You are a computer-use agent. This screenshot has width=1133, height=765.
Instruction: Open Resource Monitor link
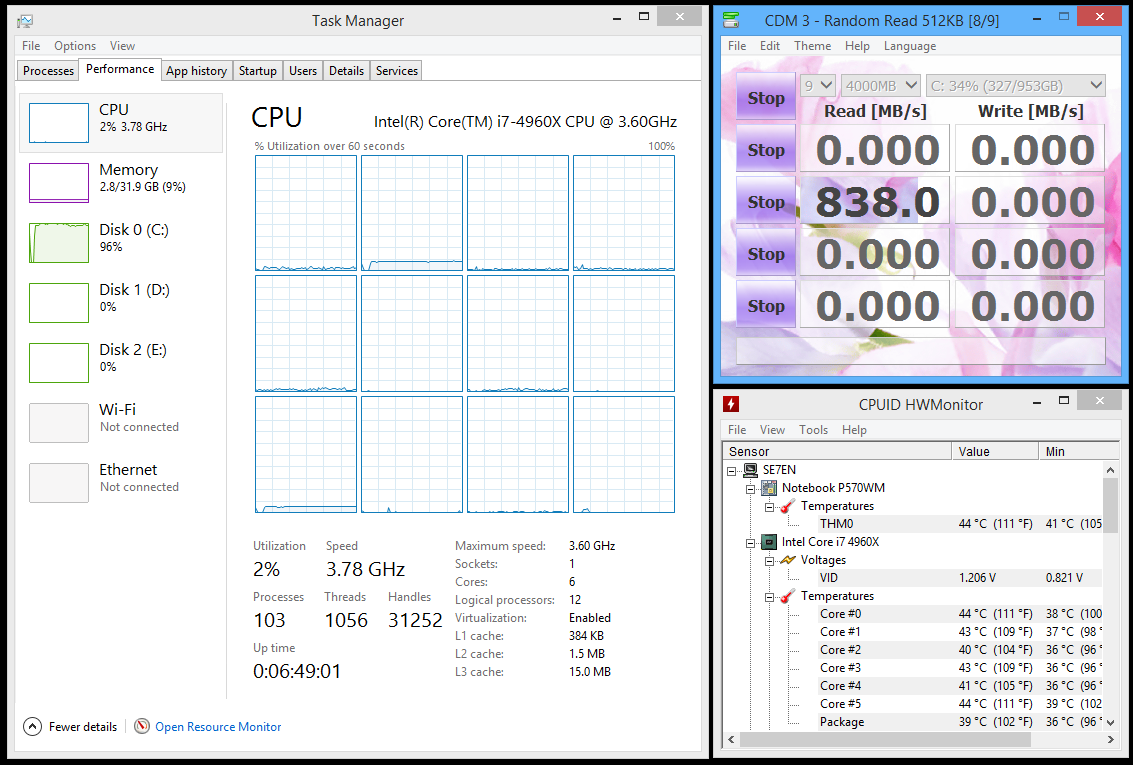(x=218, y=727)
